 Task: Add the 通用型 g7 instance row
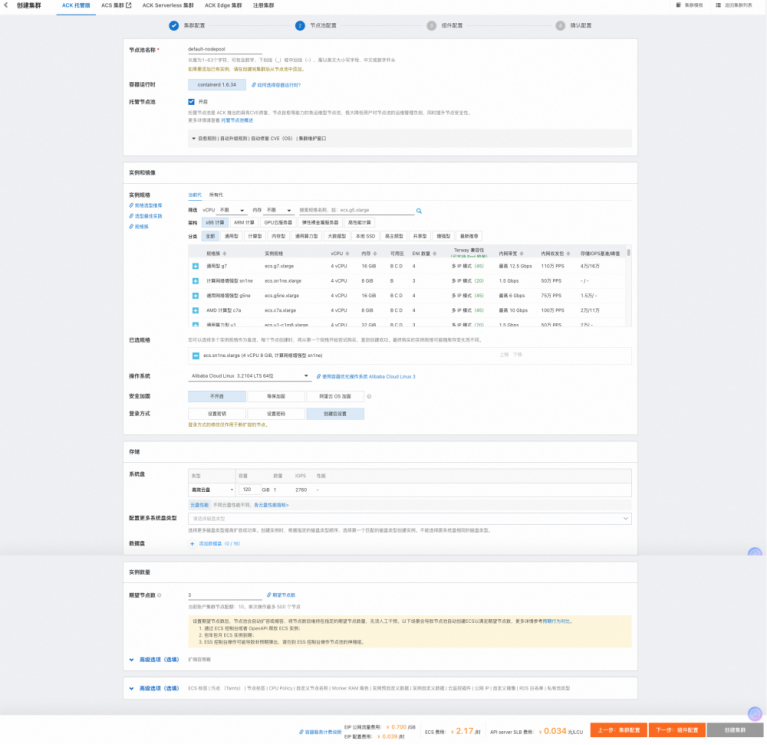tap(195, 266)
